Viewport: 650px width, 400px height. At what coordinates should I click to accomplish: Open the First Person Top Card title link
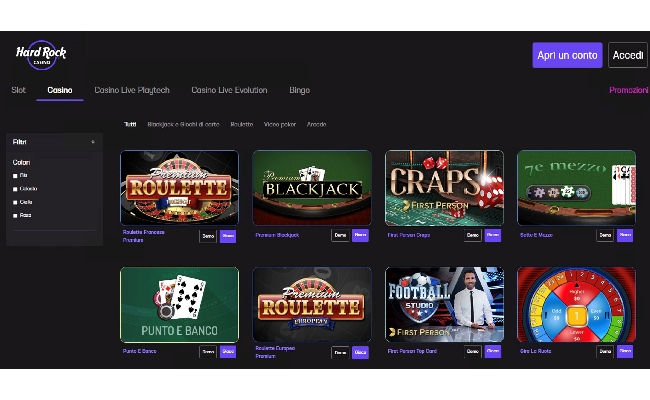412,351
